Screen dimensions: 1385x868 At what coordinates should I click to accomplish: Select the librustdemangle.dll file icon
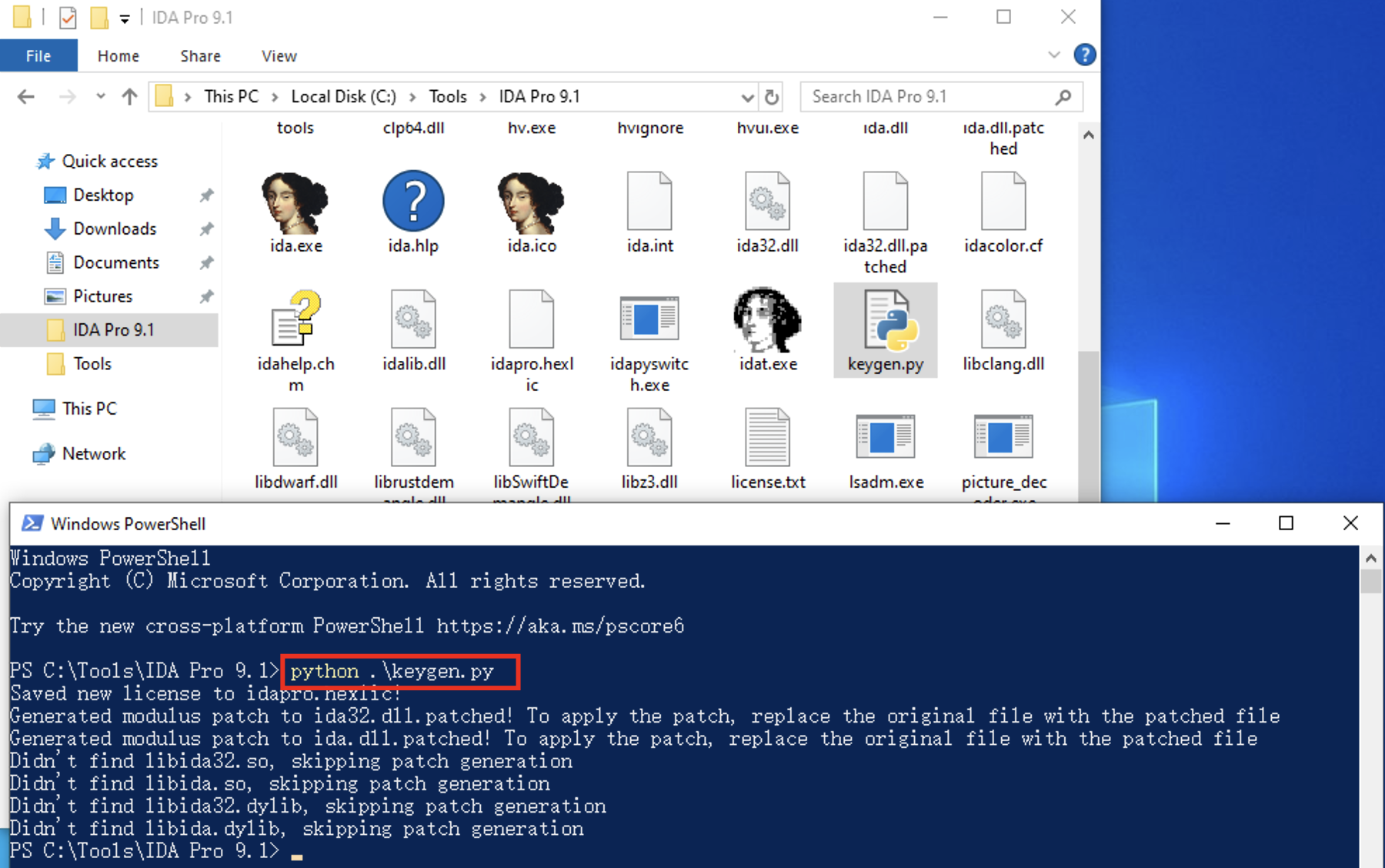click(413, 437)
